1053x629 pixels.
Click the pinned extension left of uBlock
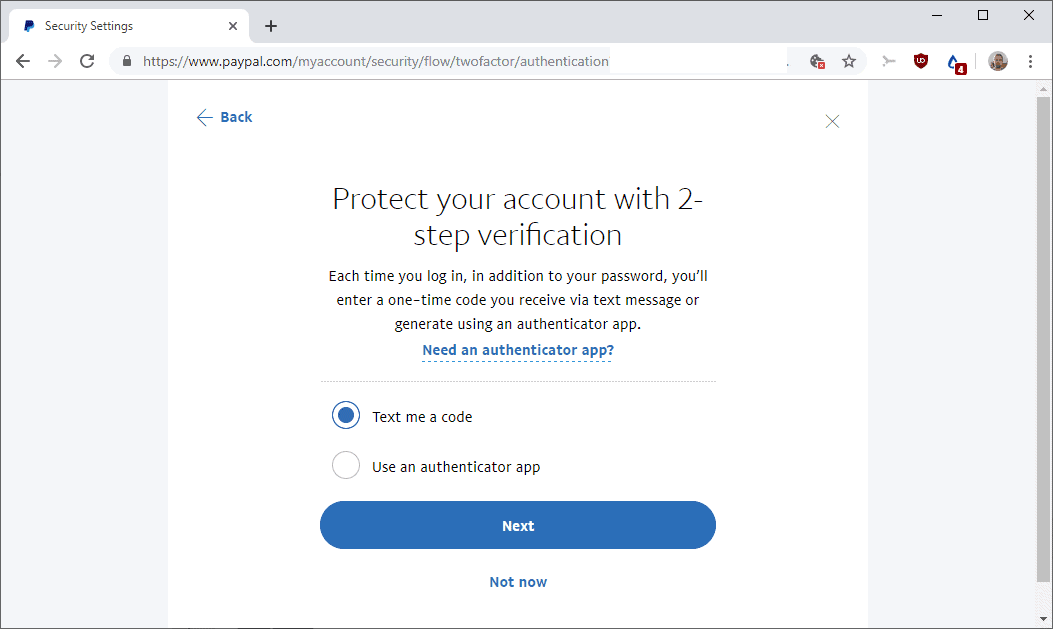(888, 61)
